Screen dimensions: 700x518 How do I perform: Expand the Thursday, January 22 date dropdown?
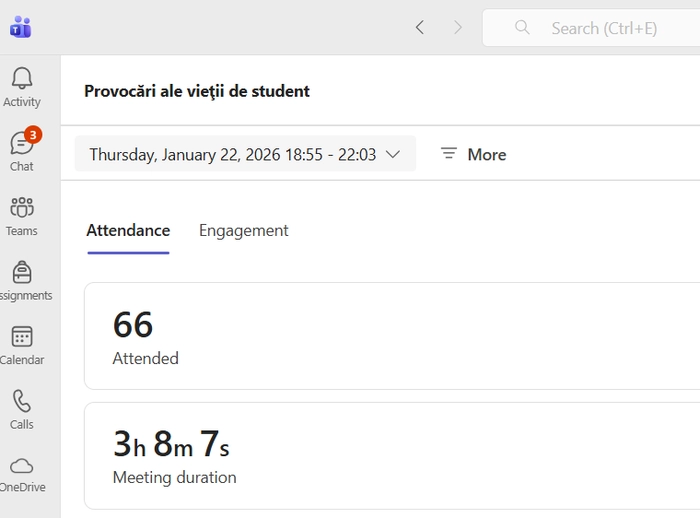[x=245, y=154]
